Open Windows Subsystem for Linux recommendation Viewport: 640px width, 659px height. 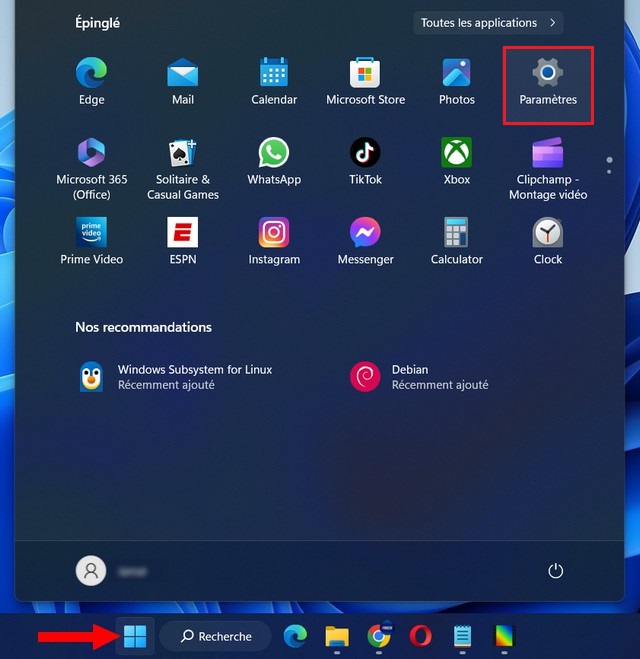[176, 377]
